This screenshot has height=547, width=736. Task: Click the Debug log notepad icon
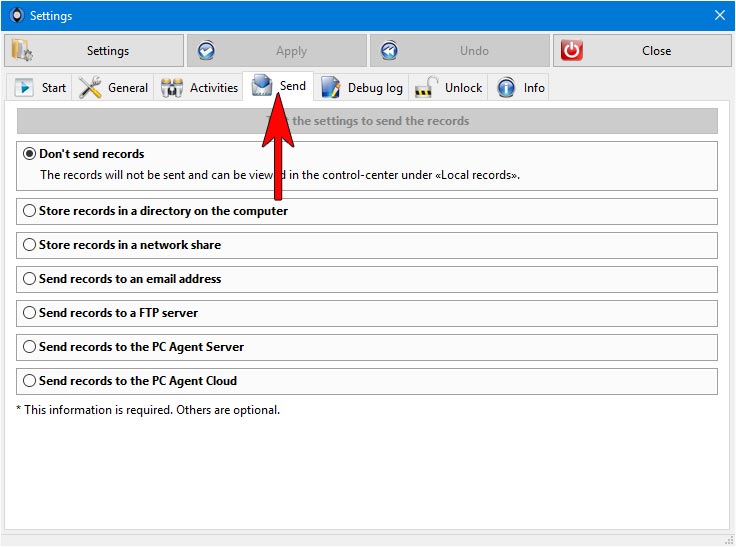[331, 88]
